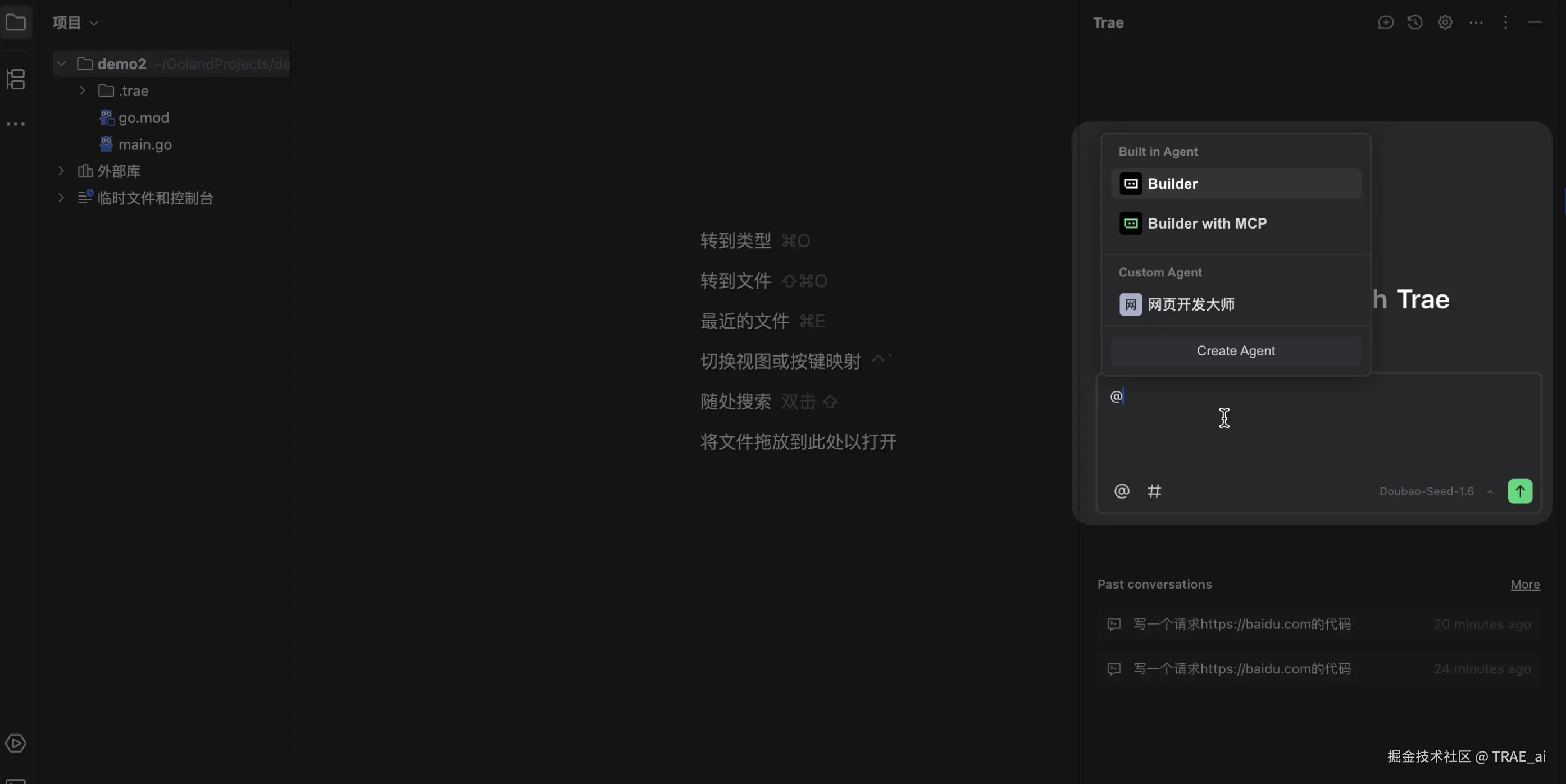This screenshot has width=1566, height=784.
Task: Expand the .trae folder
Action: coord(82,90)
